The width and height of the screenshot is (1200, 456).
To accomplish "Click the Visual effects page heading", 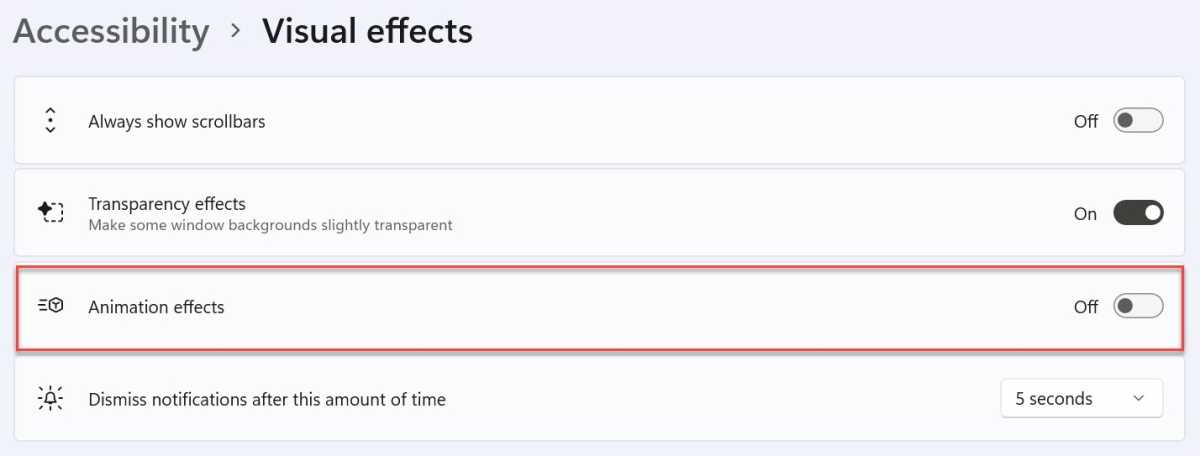I will pos(367,31).
